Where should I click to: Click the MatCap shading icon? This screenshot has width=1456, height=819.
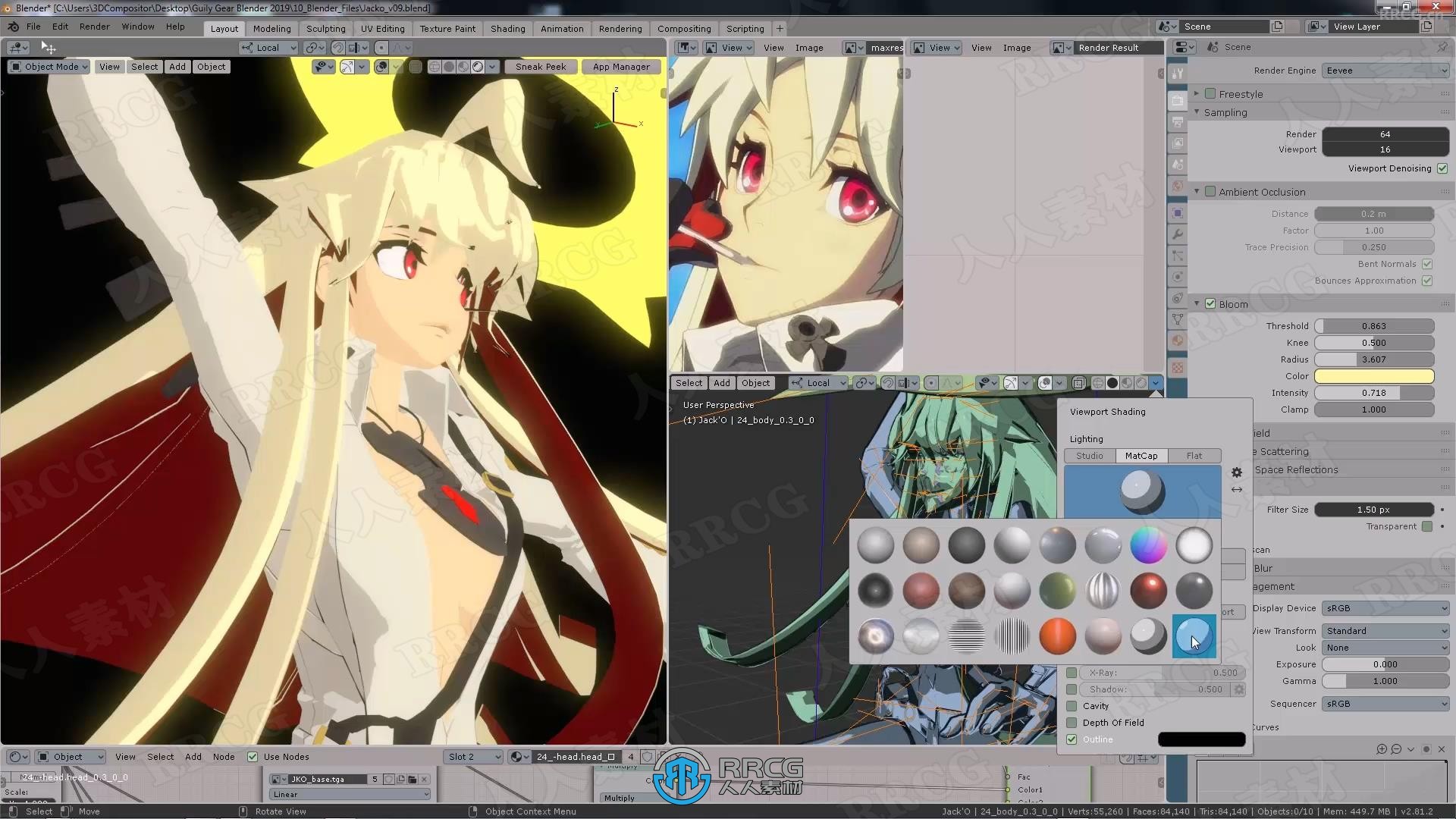point(1142,456)
